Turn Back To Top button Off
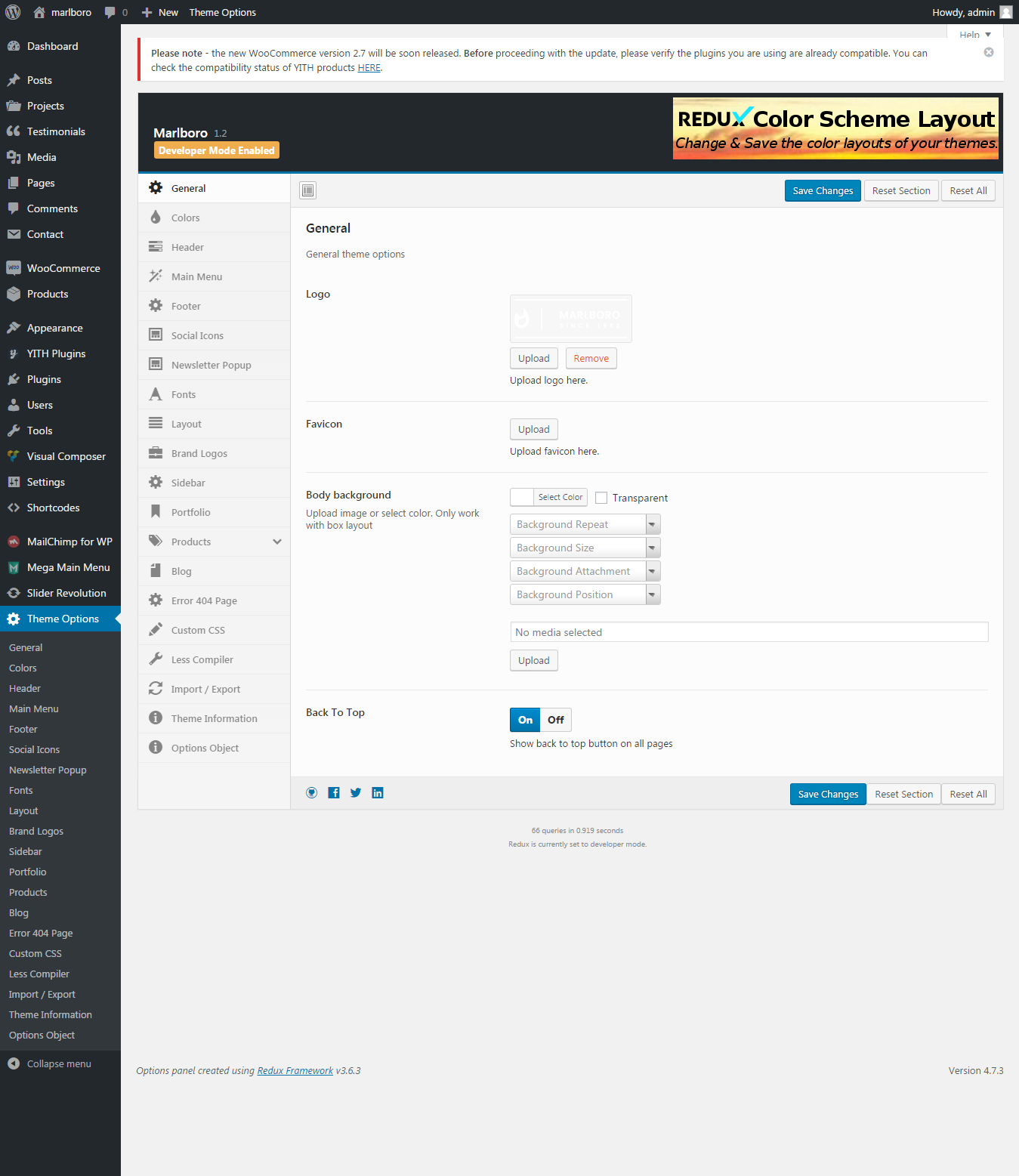 point(555,720)
